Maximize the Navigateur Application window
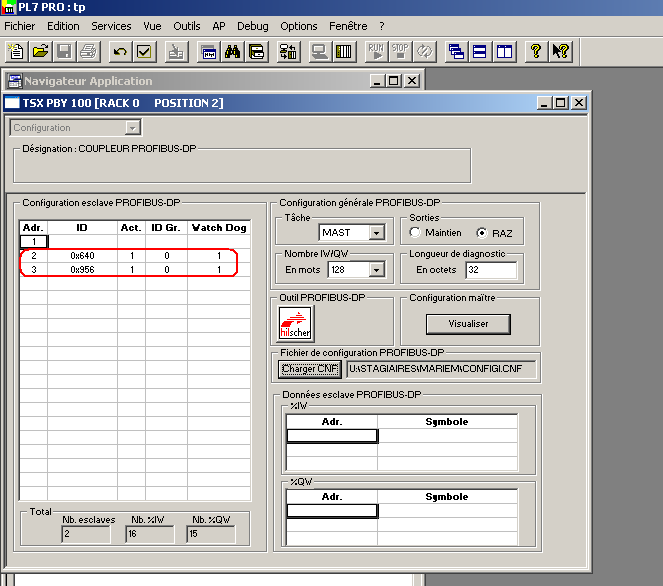The width and height of the screenshot is (663, 586). coord(394,81)
